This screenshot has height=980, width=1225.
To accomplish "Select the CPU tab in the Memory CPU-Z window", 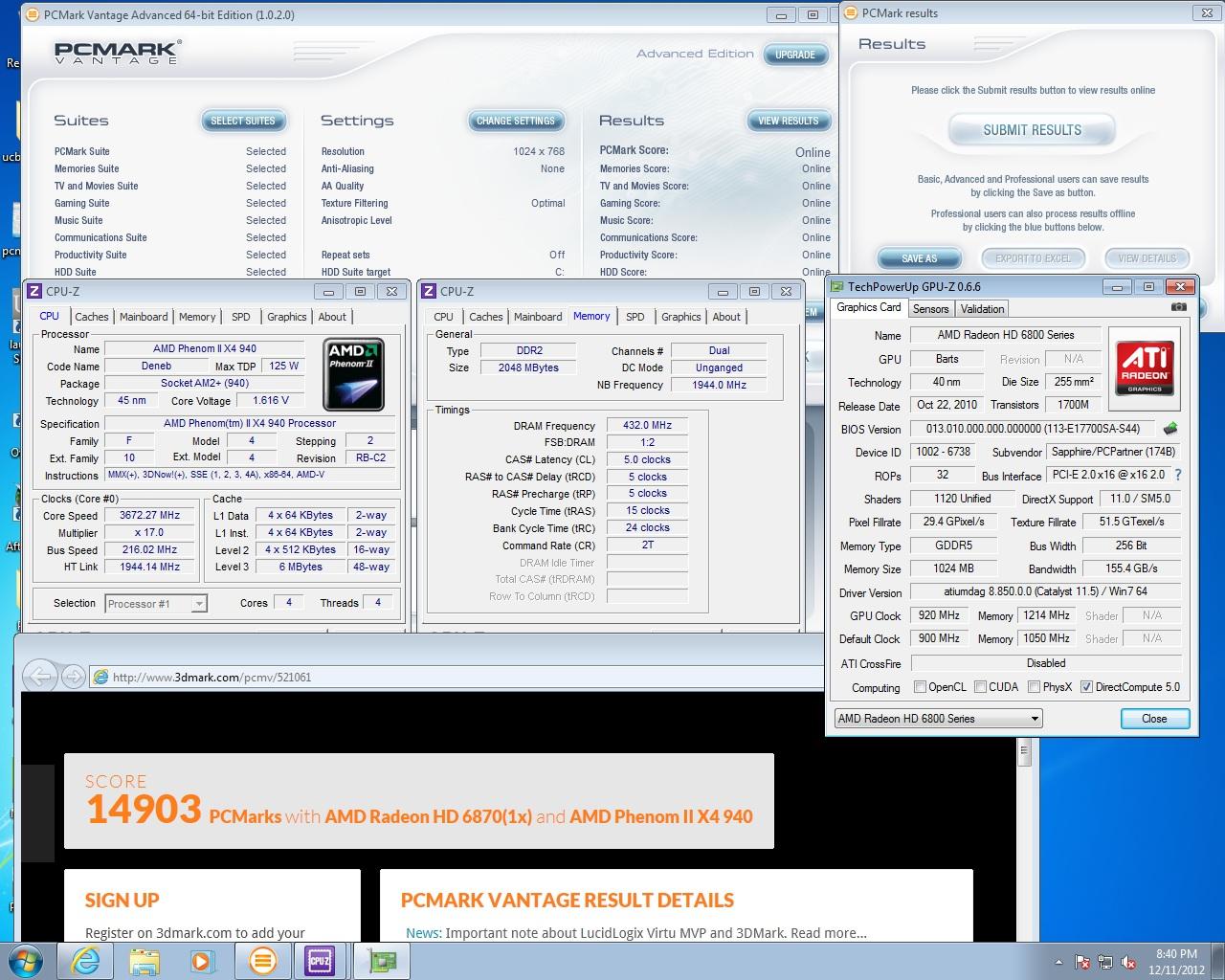I will point(443,317).
